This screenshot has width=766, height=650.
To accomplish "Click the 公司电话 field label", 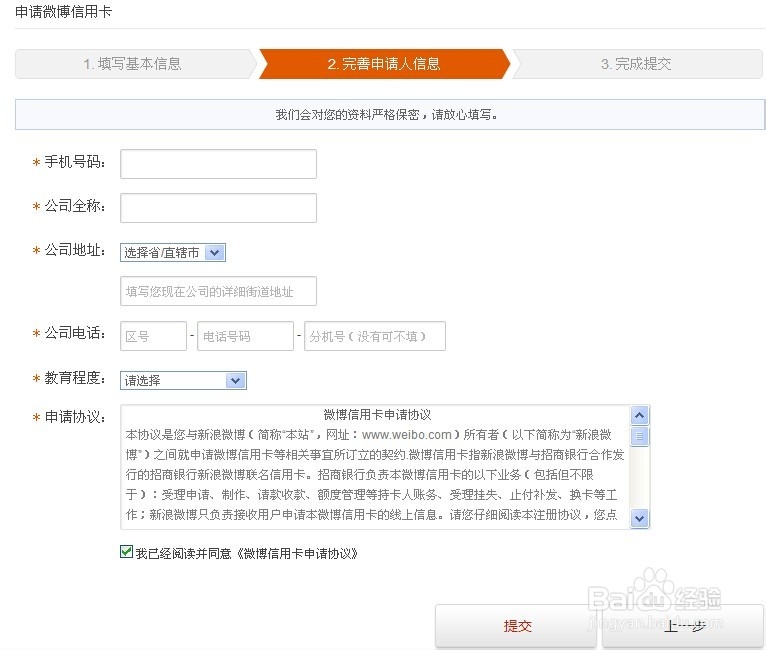I will (x=75, y=333).
